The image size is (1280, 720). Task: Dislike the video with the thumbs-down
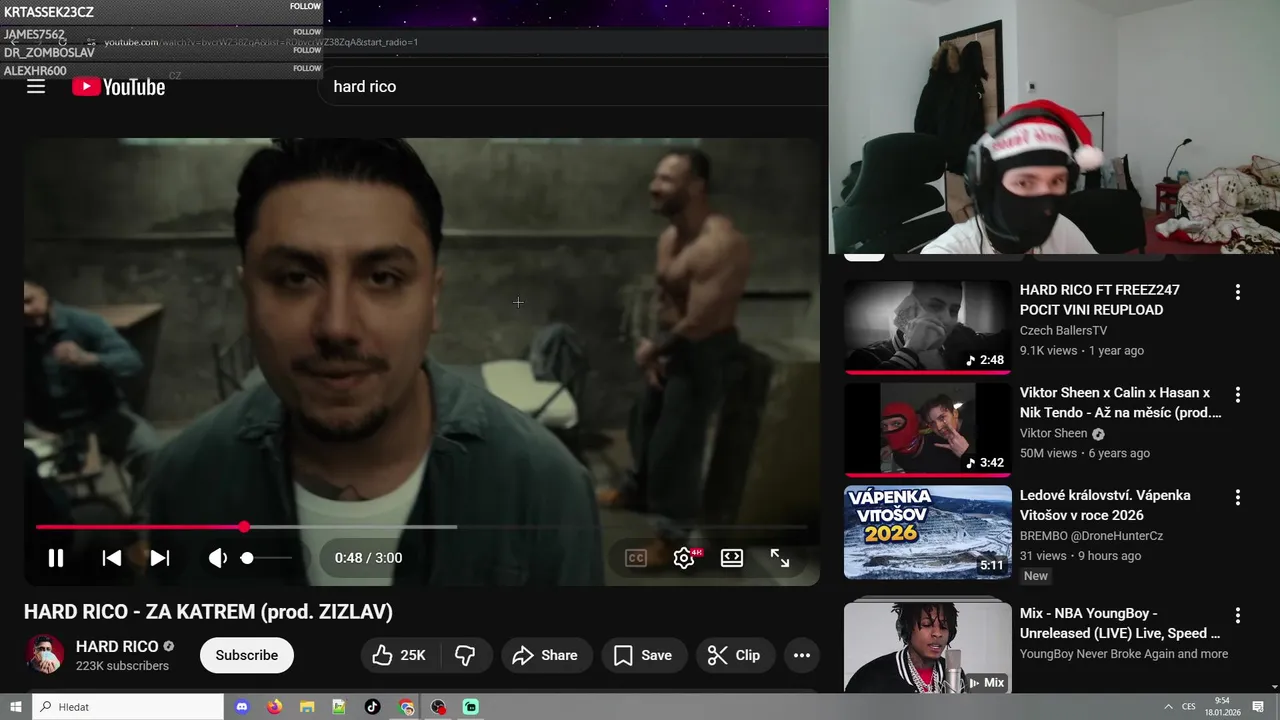465,655
